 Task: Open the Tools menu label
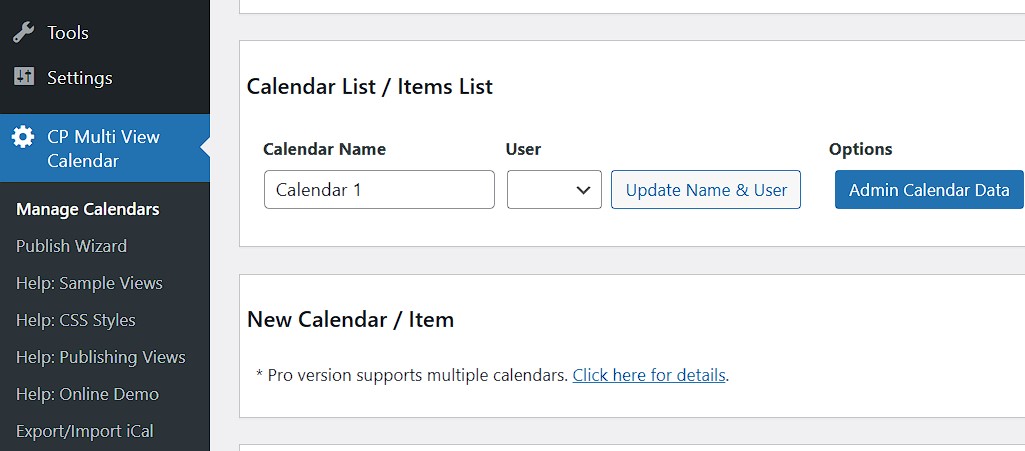click(68, 33)
